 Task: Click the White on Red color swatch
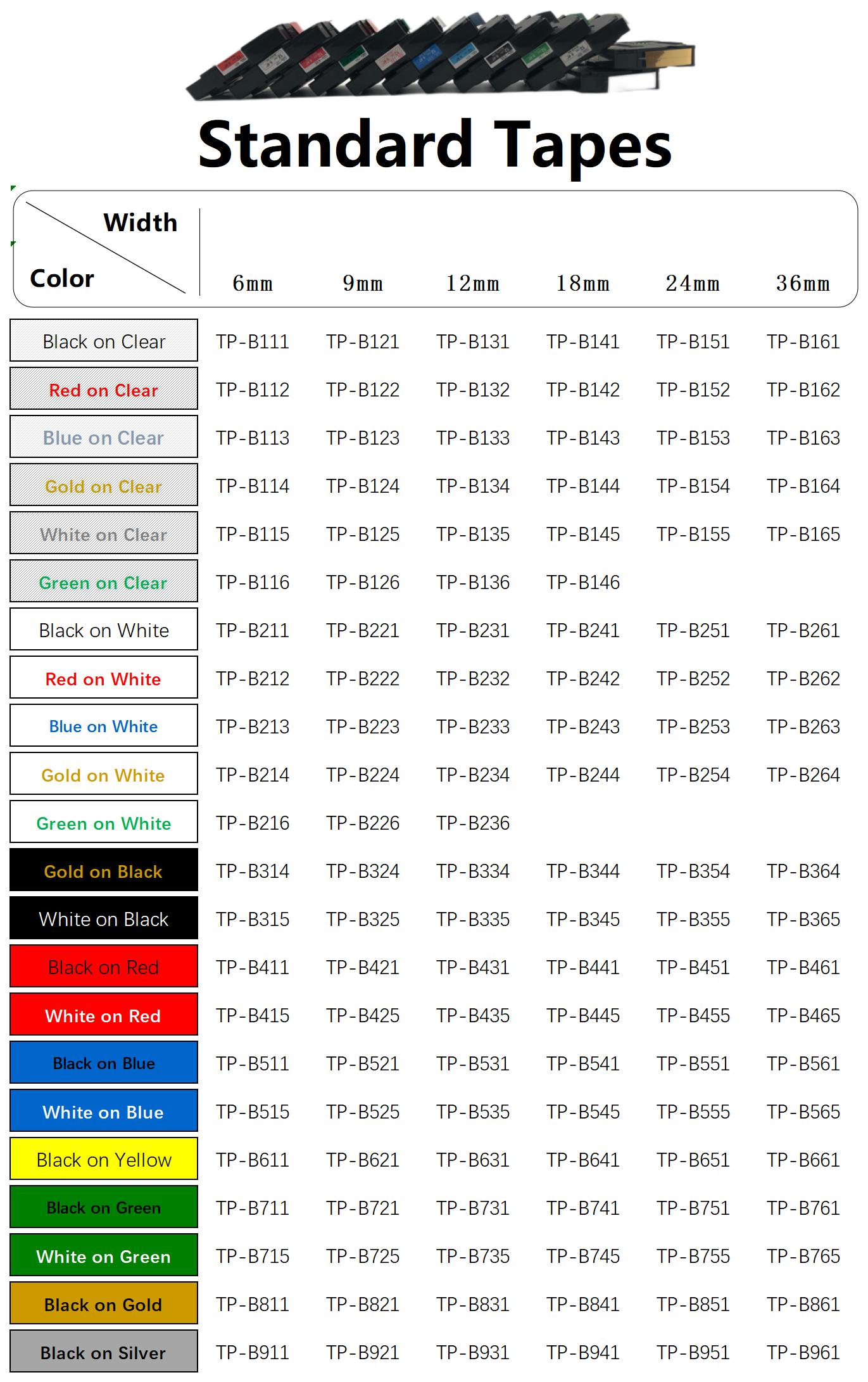[x=104, y=1015]
